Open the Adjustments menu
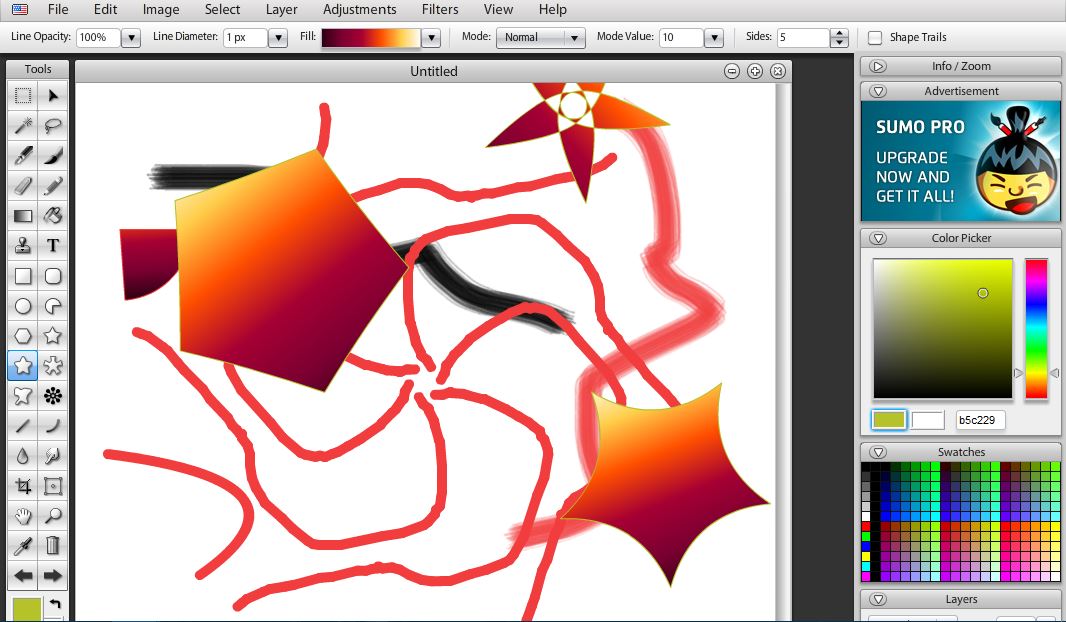 click(360, 9)
